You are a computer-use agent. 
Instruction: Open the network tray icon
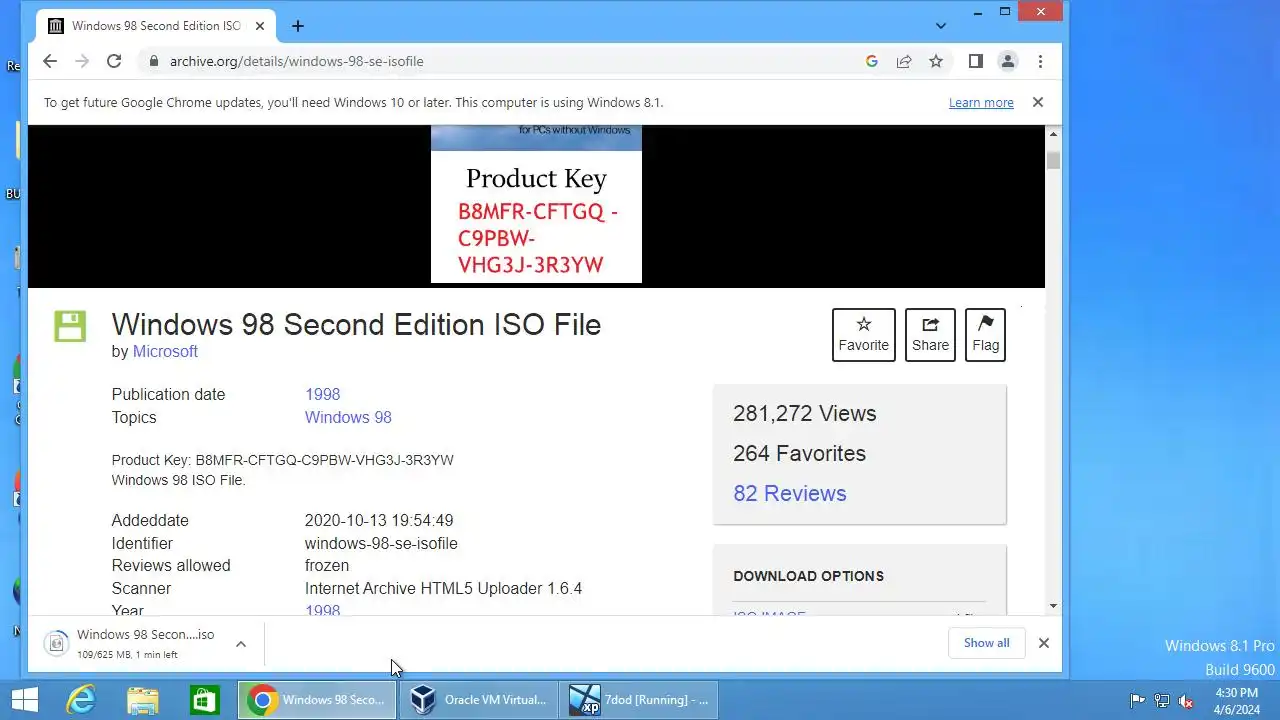click(1162, 701)
